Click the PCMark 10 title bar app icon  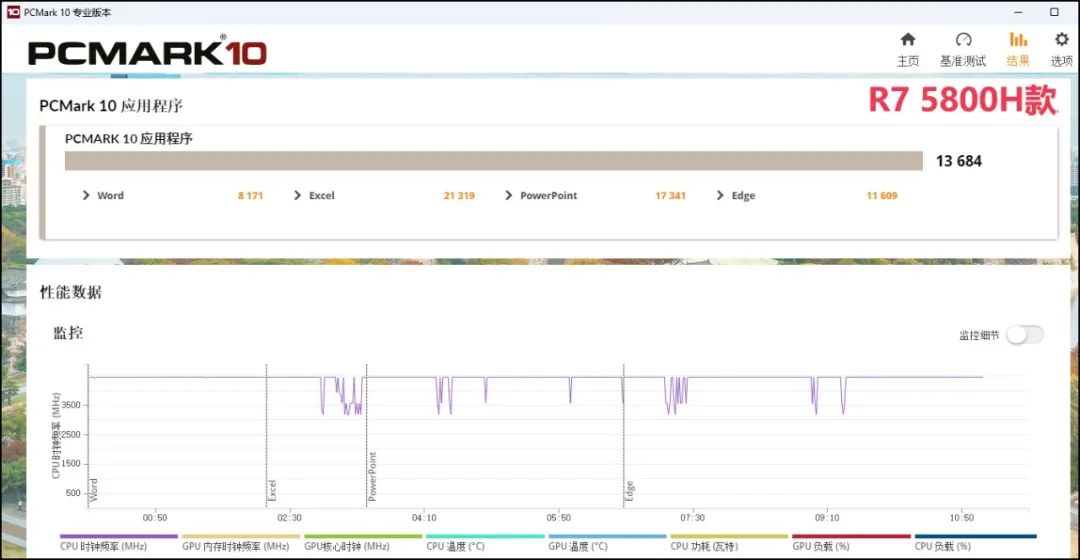click(10, 12)
